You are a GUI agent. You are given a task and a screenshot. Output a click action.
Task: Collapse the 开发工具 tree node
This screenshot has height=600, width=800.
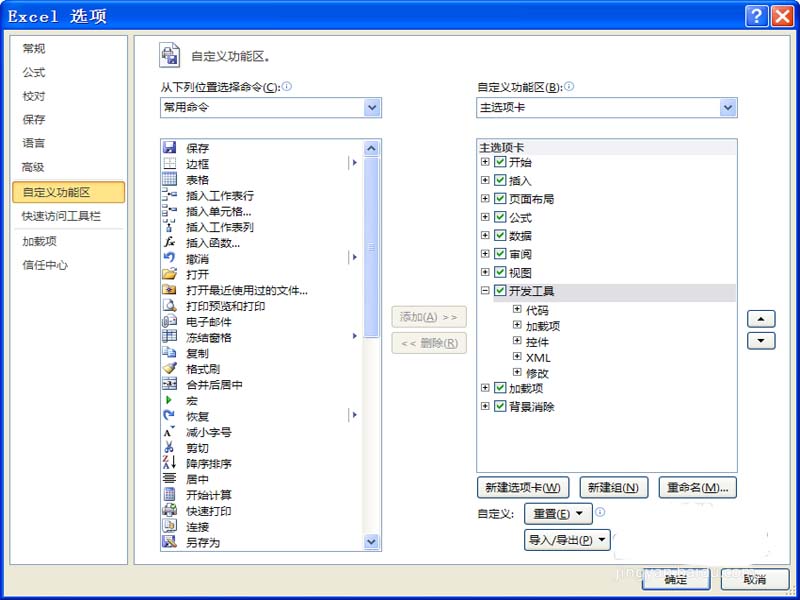(x=485, y=291)
